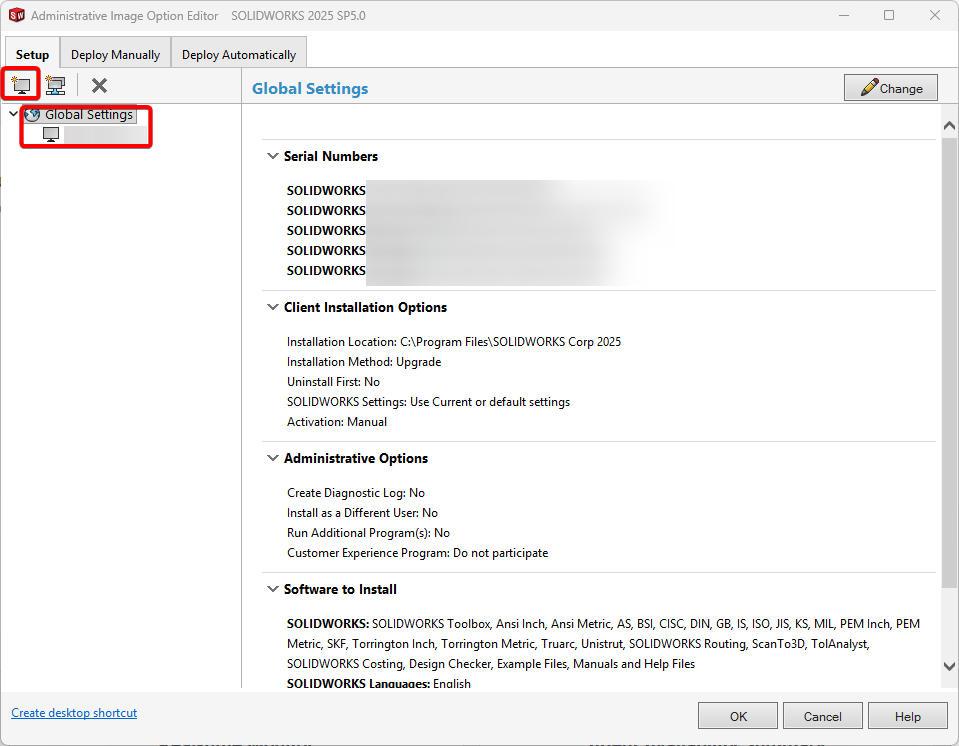This screenshot has height=746, width=959.
Task: Click 'Activation: Manual' line
Action: (x=336, y=422)
